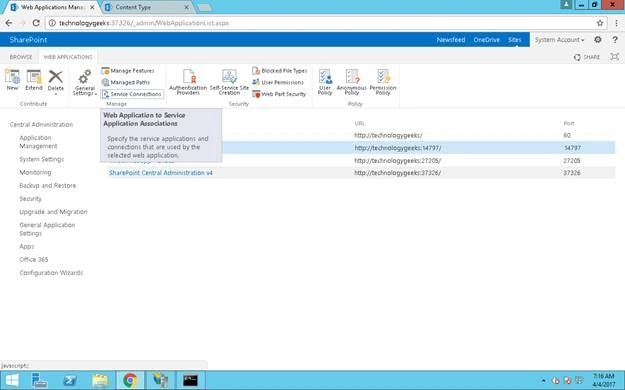Open the Monitoring sidebar link
The height and width of the screenshot is (390, 625).
pyautogui.click(x=35, y=172)
